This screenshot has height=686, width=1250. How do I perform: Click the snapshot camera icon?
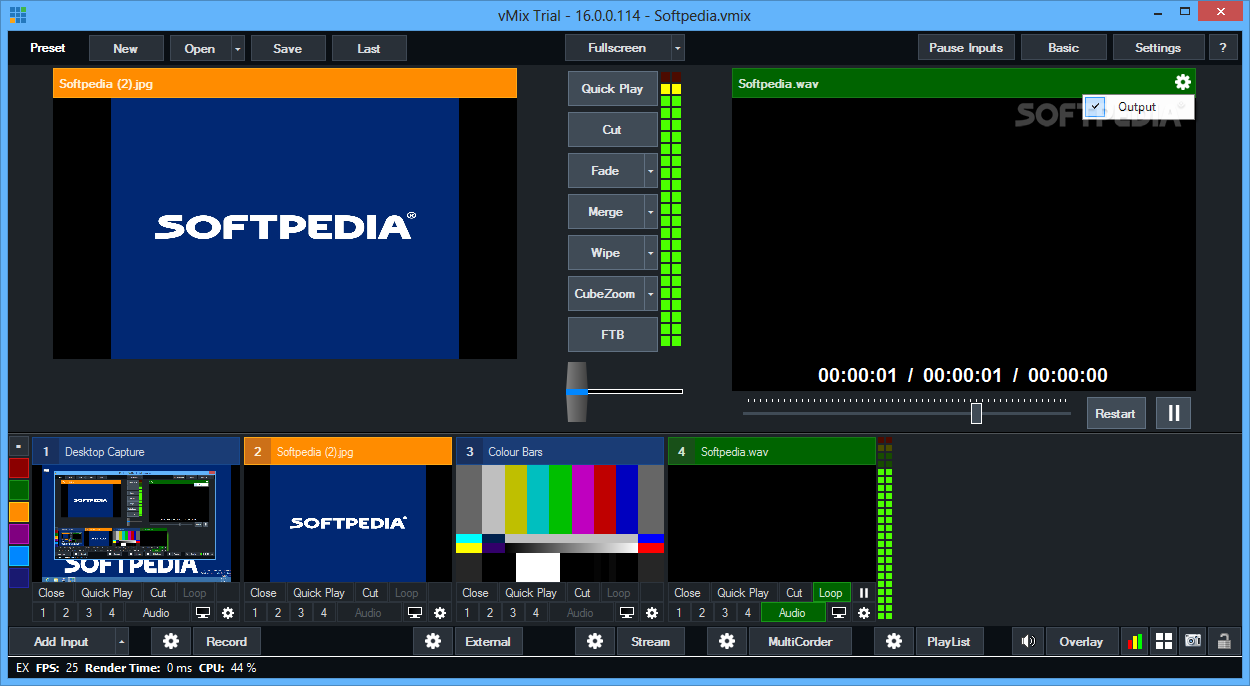(1193, 641)
